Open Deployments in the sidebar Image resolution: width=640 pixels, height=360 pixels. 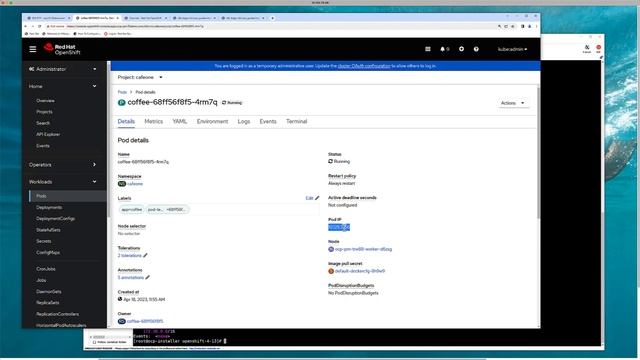pos(49,207)
